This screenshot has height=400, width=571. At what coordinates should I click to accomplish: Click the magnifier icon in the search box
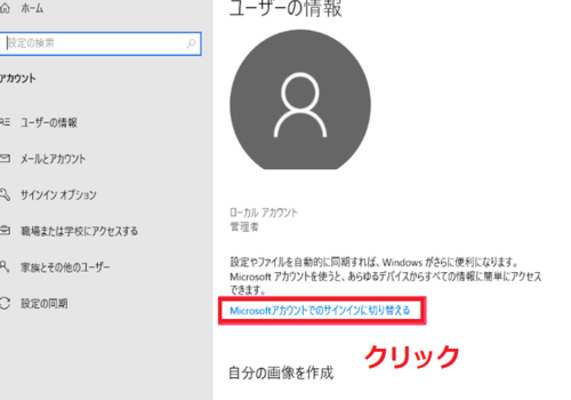tap(191, 44)
